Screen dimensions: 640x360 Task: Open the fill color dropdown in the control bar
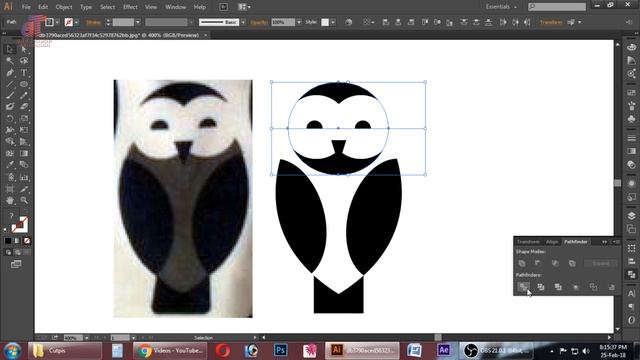pyautogui.click(x=58, y=22)
